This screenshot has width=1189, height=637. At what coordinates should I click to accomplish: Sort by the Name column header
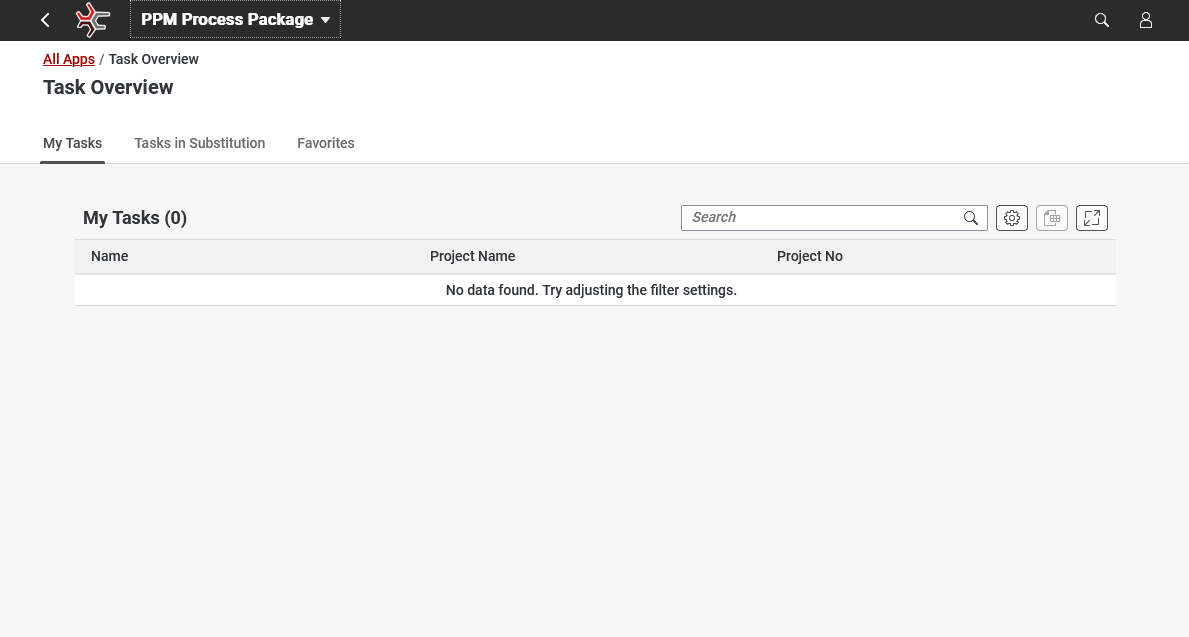(x=110, y=256)
